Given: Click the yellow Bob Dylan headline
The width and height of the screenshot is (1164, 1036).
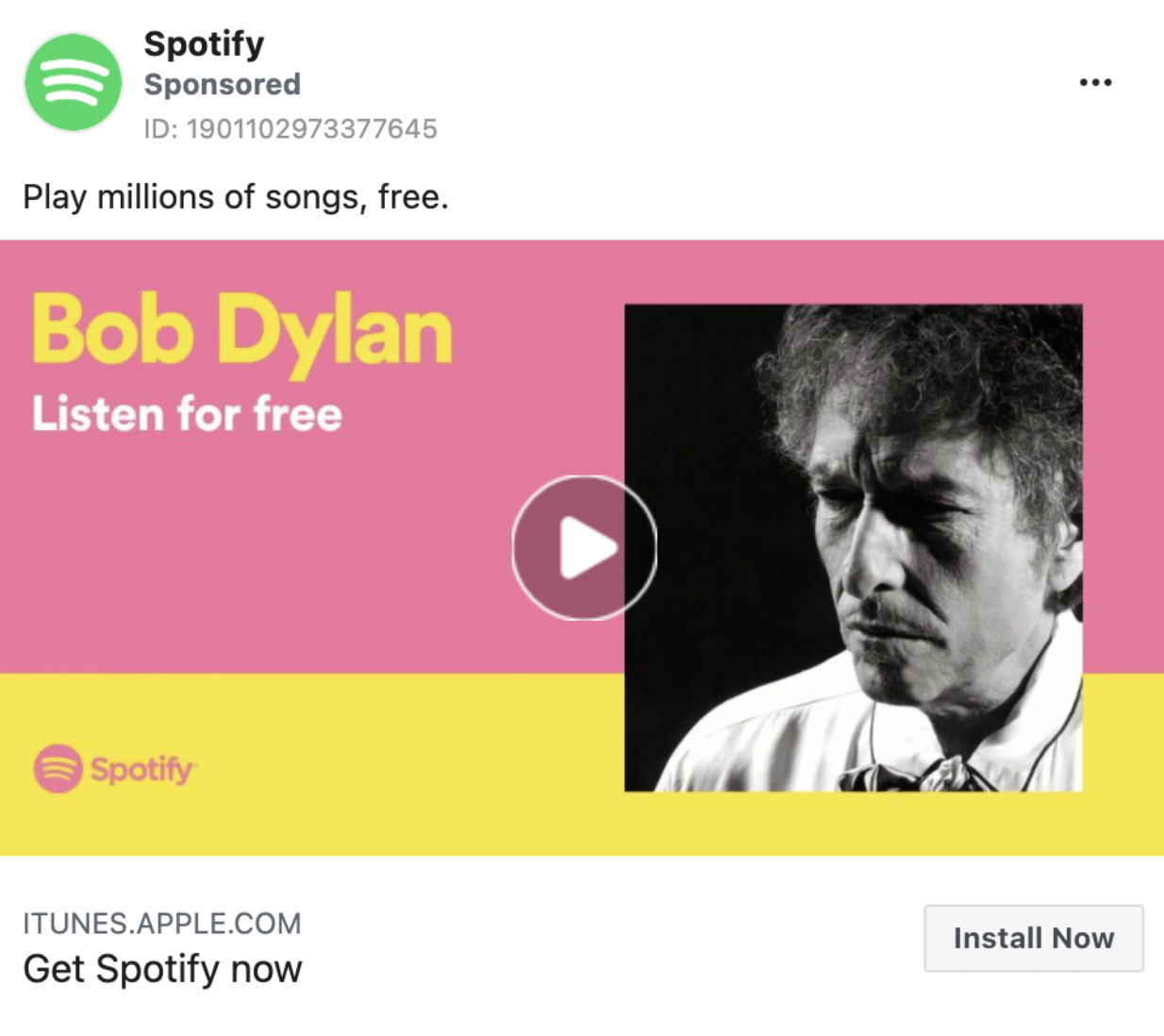Looking at the screenshot, I should tap(241, 330).
